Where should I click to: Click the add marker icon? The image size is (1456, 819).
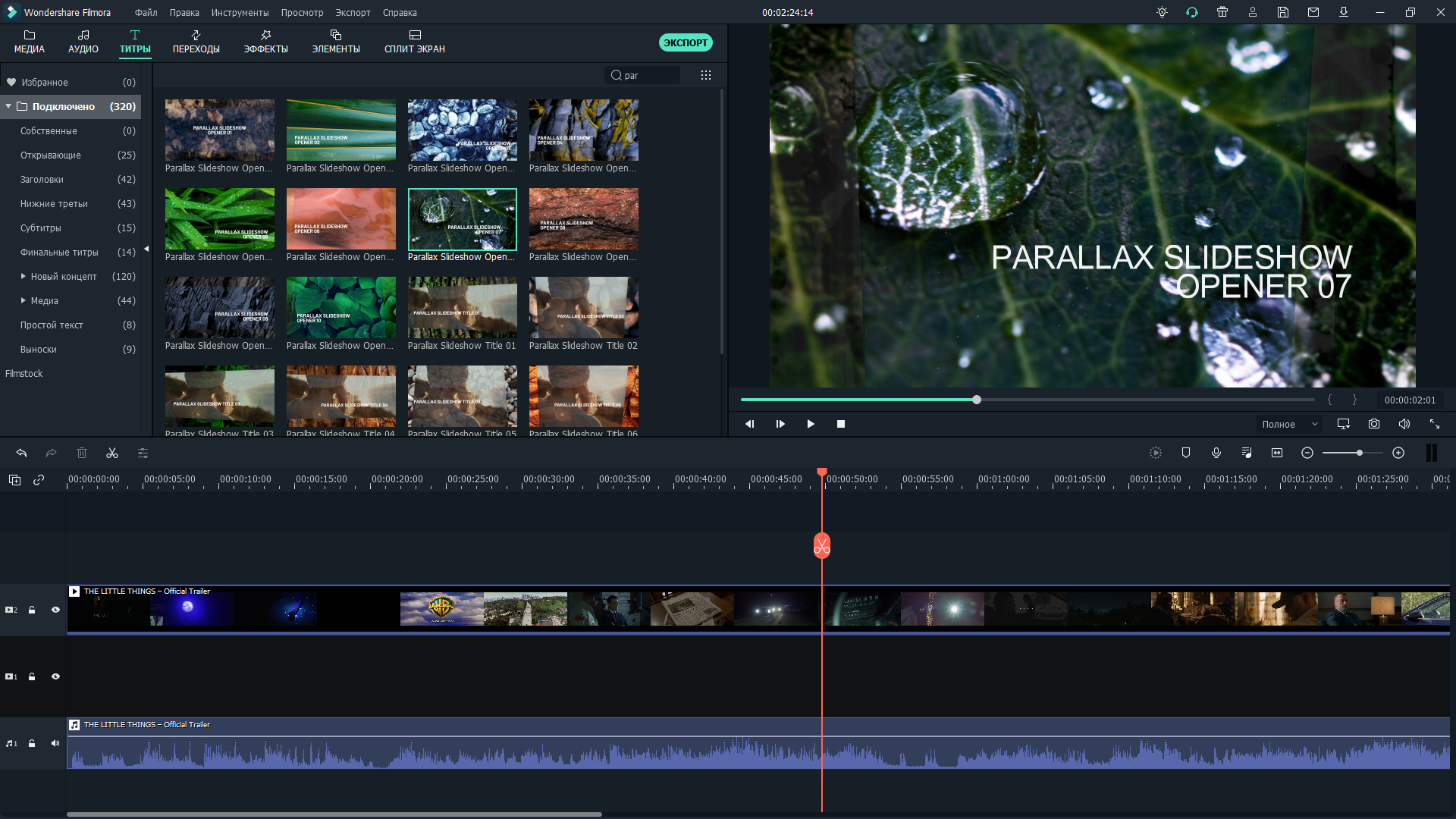tap(1186, 453)
